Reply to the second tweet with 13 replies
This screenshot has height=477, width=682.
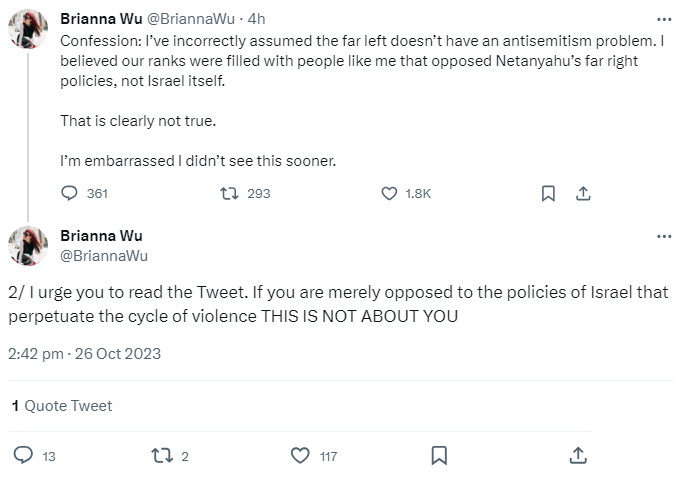coord(23,455)
